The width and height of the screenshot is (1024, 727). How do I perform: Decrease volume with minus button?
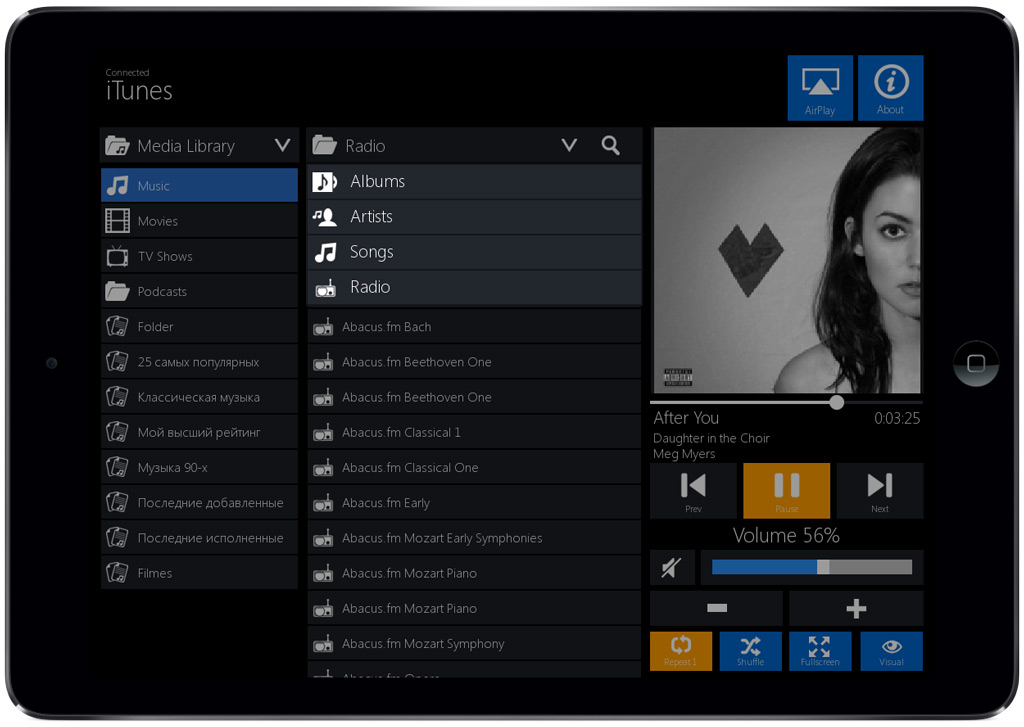716,608
